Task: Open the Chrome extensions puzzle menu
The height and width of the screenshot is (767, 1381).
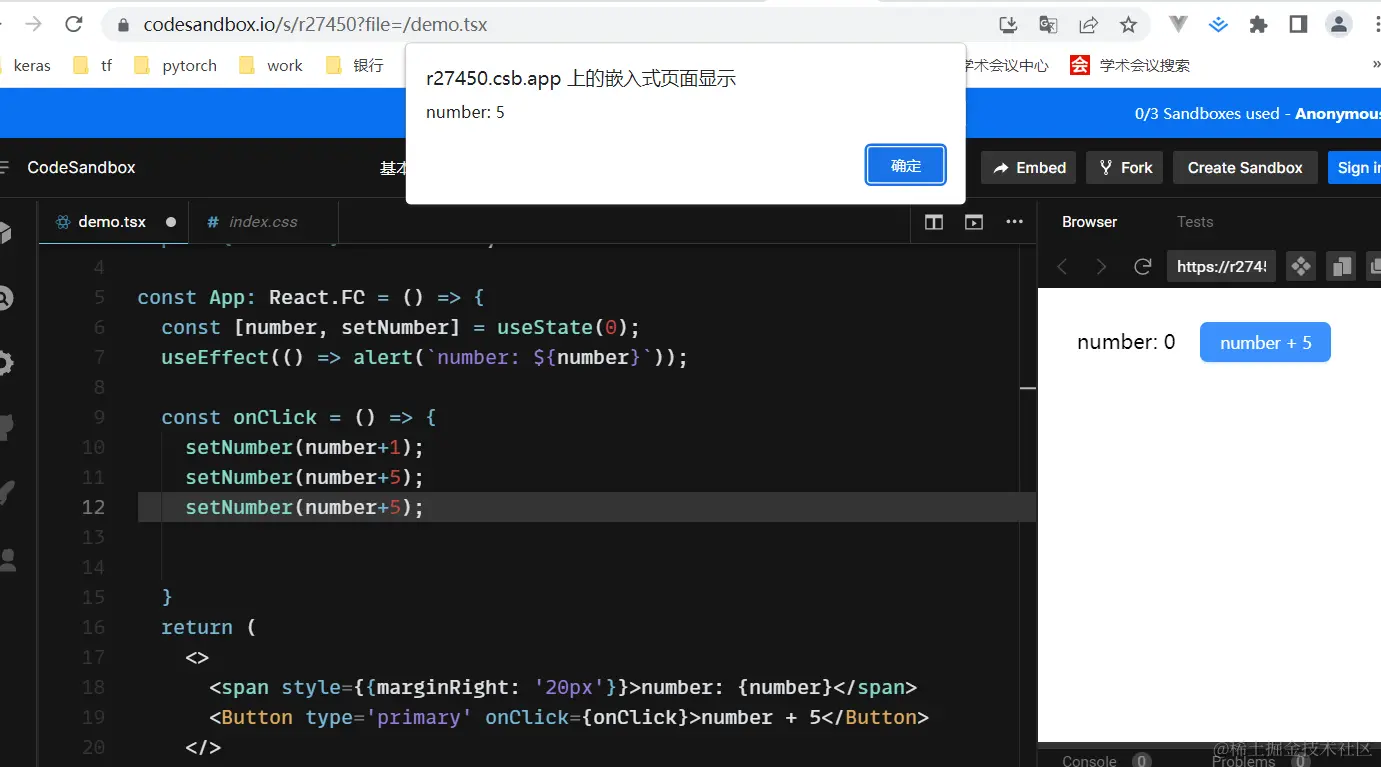Action: [x=1258, y=24]
